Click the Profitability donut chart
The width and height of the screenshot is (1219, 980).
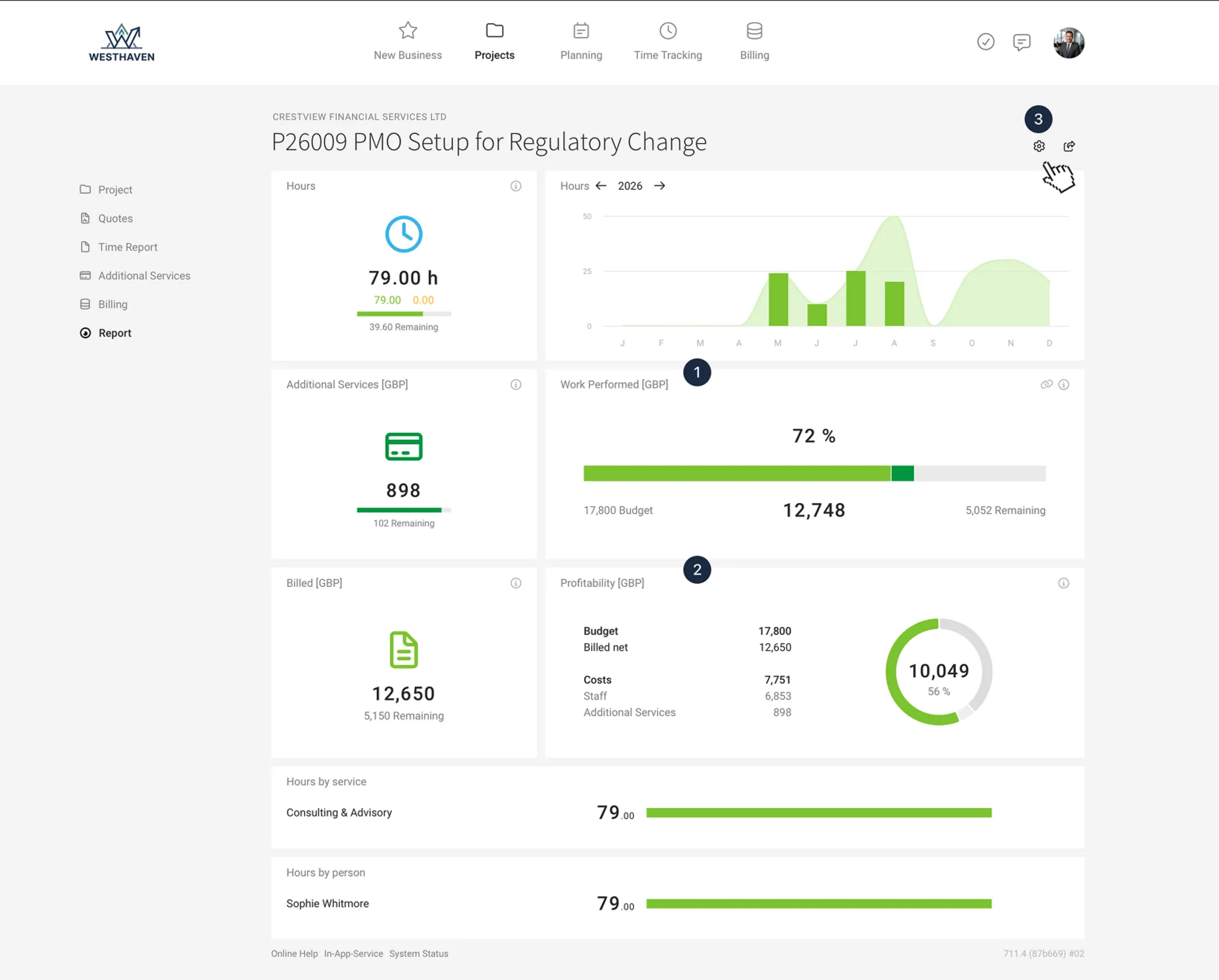tap(939, 672)
